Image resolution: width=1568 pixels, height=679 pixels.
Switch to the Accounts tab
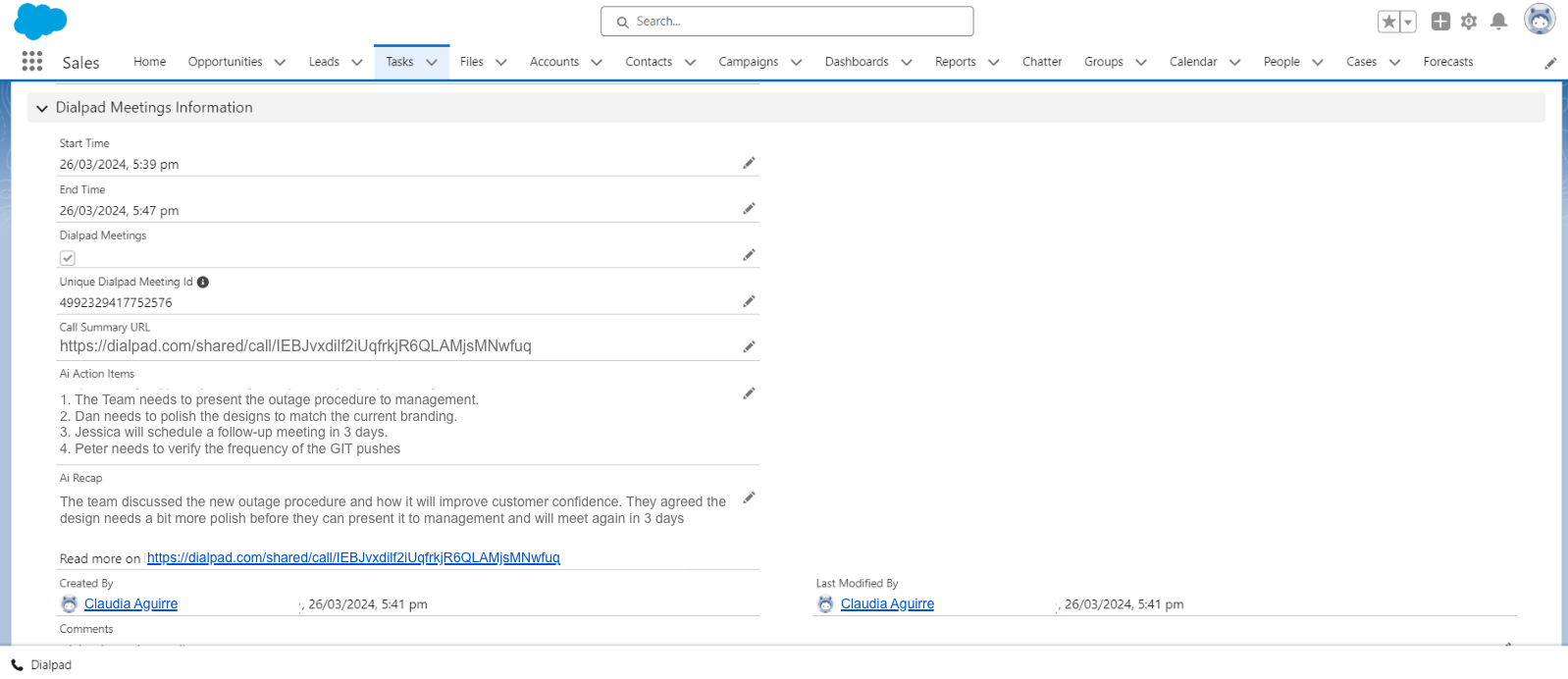(554, 62)
